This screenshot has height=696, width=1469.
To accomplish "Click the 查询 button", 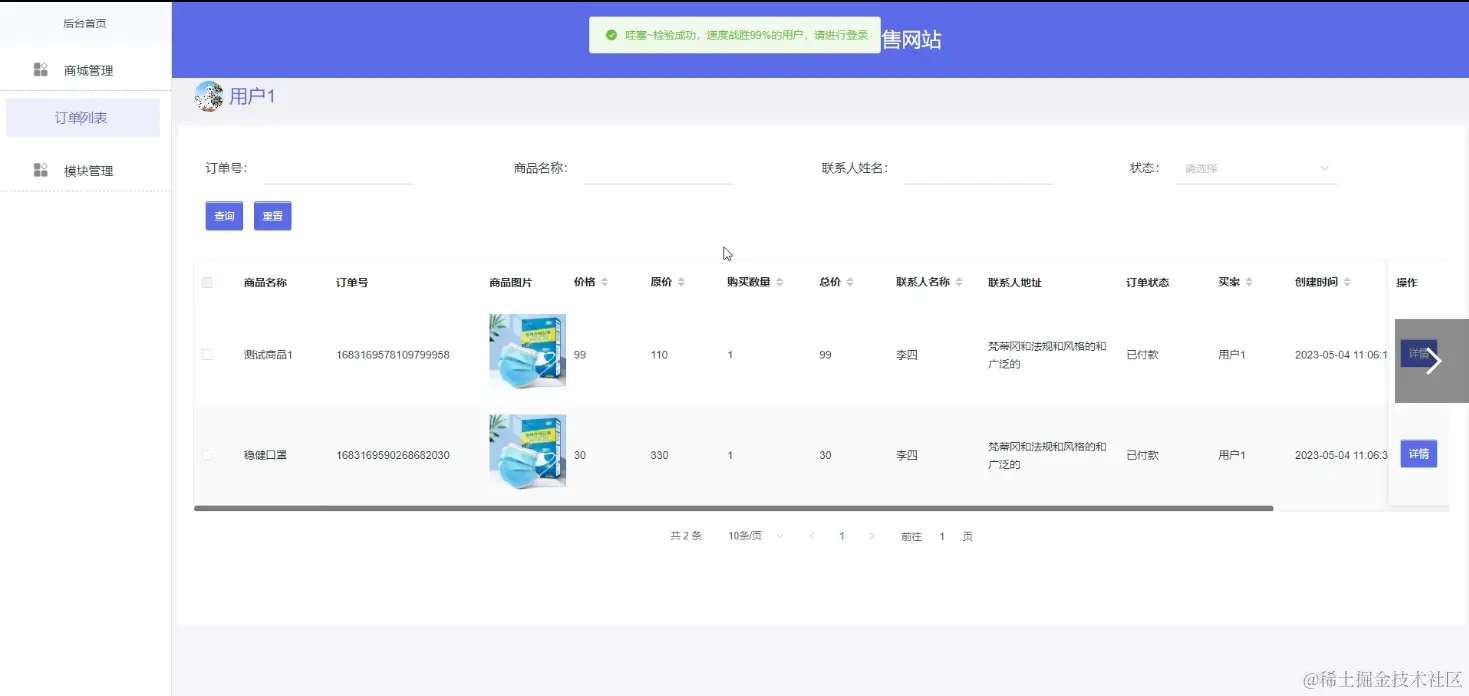I will (224, 216).
